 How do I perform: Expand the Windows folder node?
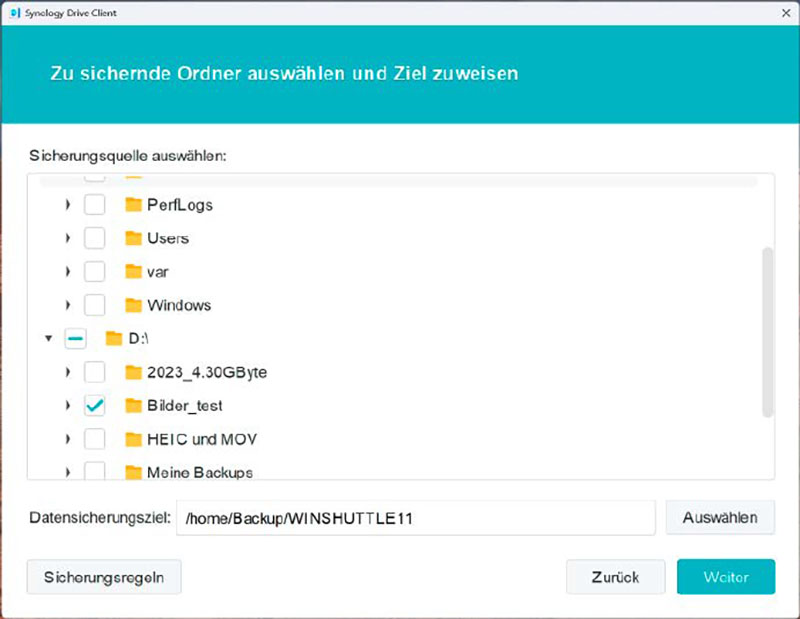[x=67, y=305]
